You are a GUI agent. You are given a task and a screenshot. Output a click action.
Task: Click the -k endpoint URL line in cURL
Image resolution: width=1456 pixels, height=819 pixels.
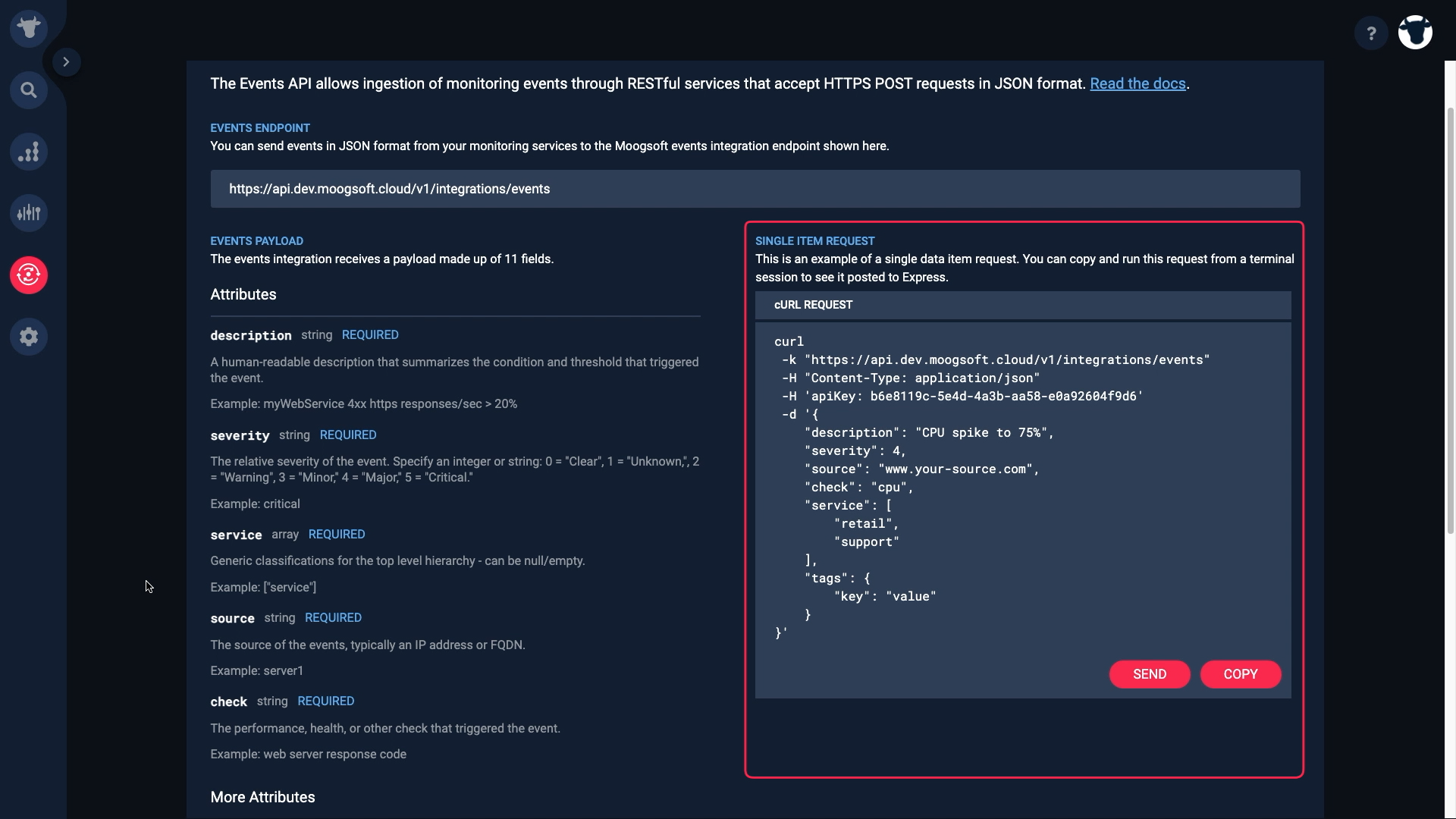pyautogui.click(x=996, y=360)
